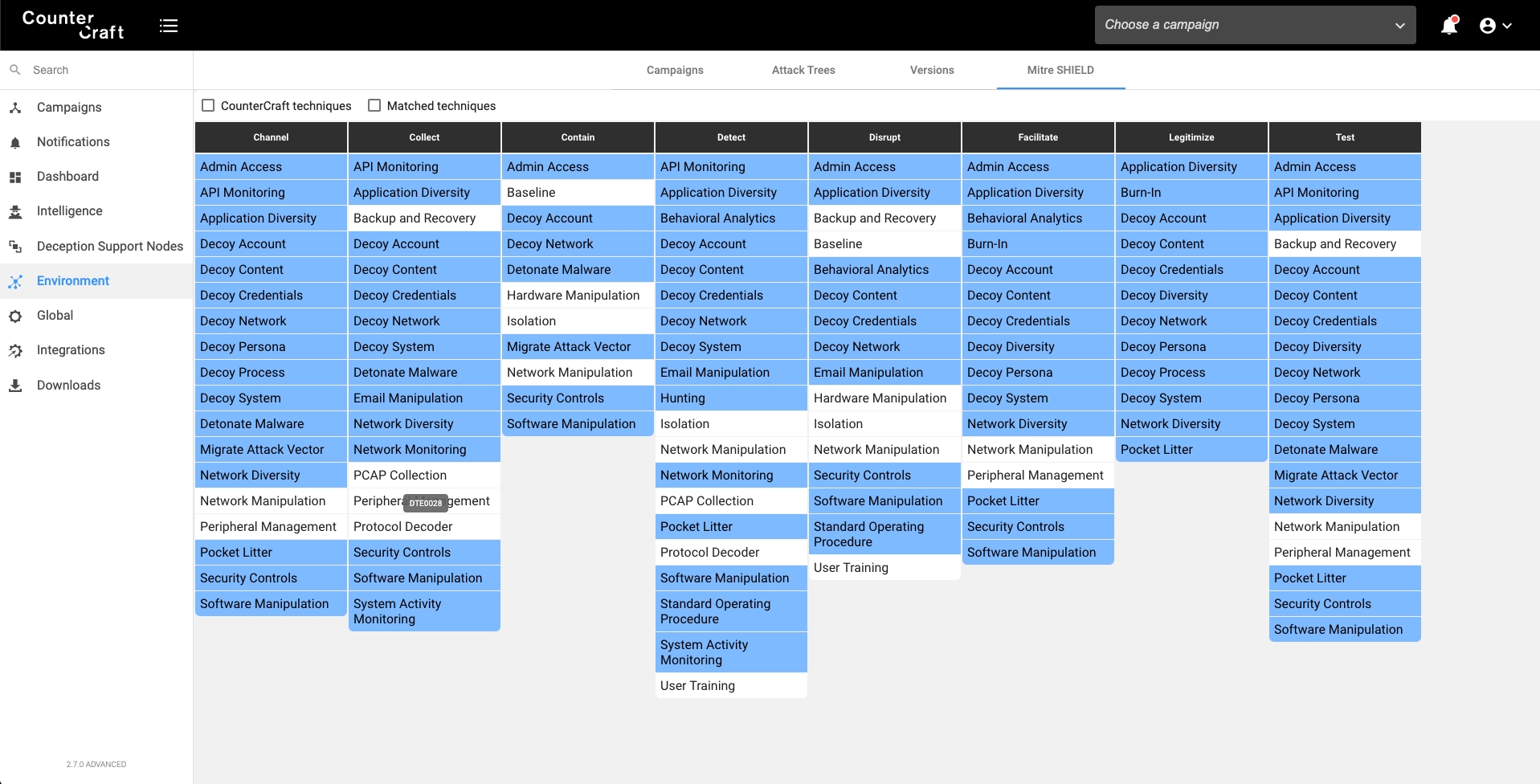Screen dimensions: 1540x784
Task: Select Admin Access in Channel column
Action: 271,167
